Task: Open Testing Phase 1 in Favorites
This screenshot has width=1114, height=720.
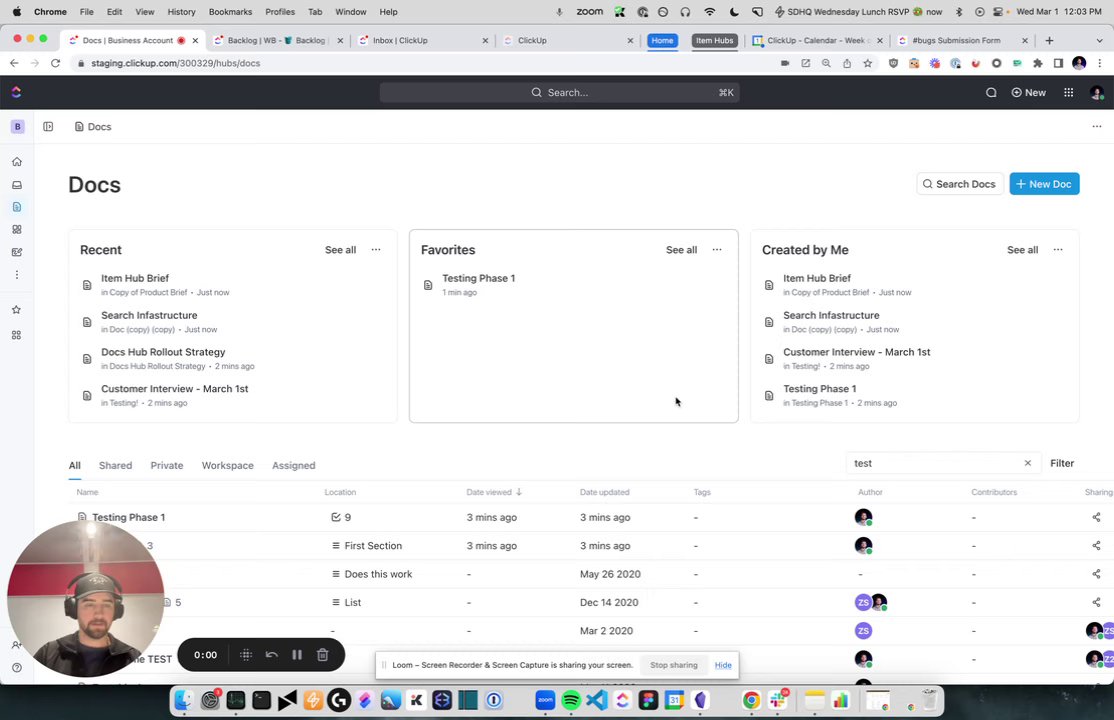Action: [478, 278]
